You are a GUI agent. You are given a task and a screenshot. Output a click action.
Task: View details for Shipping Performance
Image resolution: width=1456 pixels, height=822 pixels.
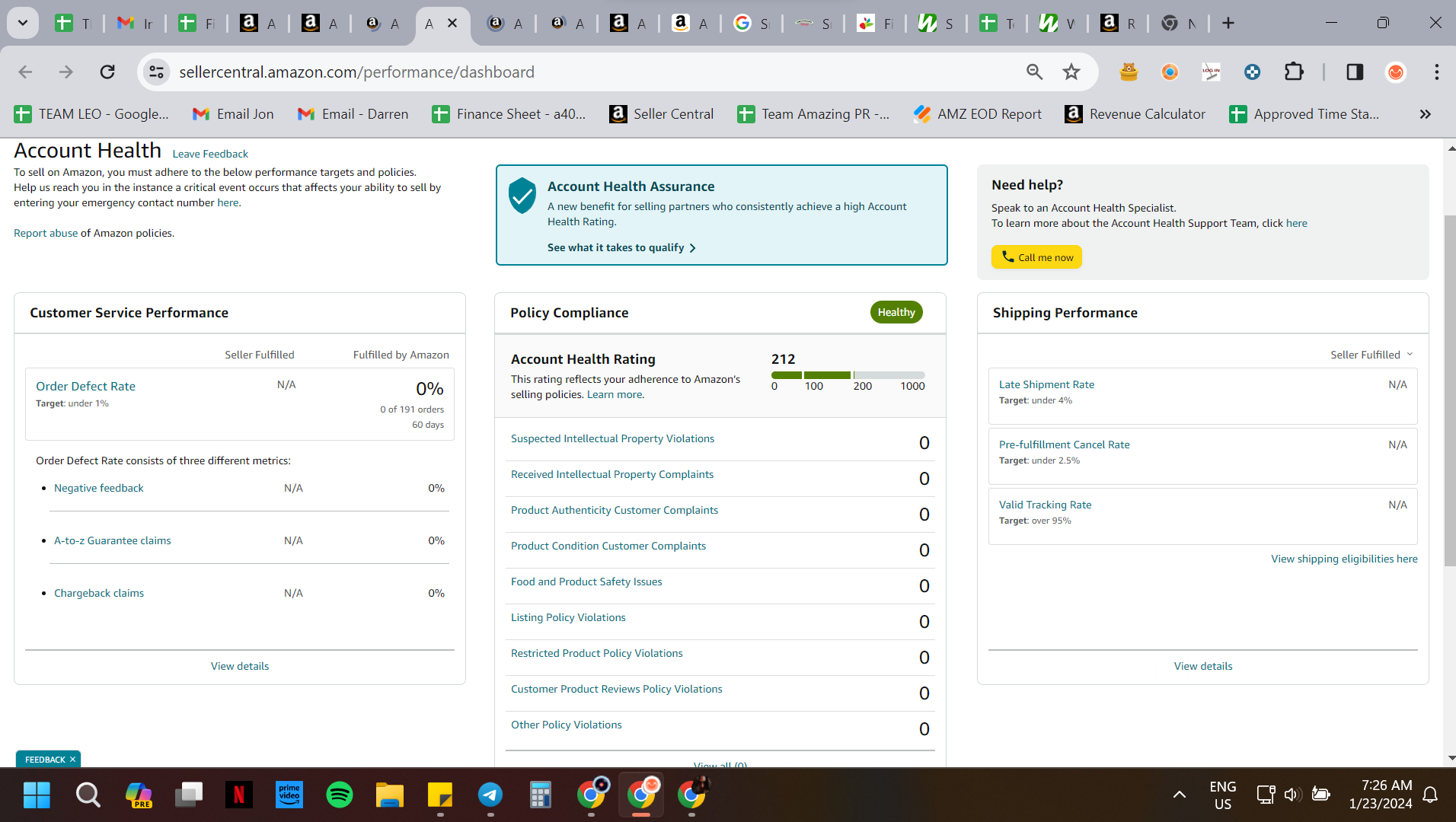click(1203, 666)
